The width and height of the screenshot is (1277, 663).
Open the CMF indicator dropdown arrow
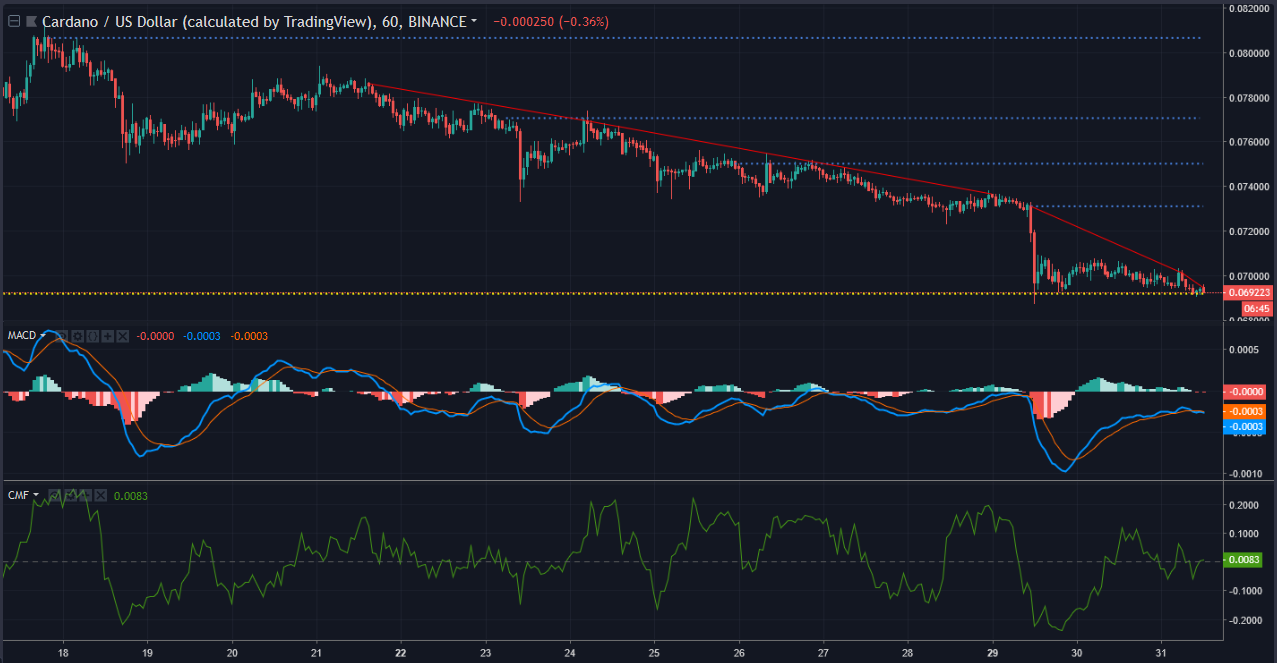pos(36,495)
